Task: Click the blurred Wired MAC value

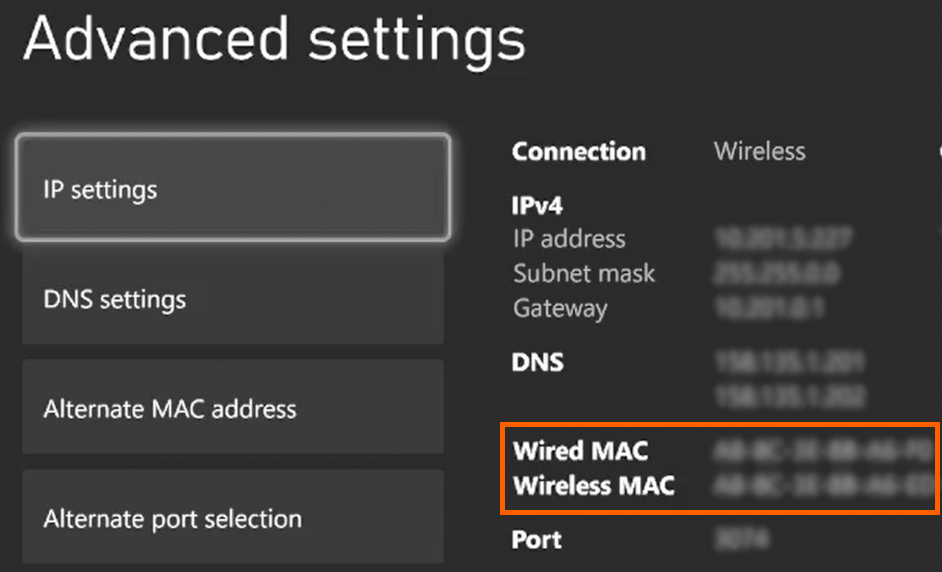Action: point(824,450)
